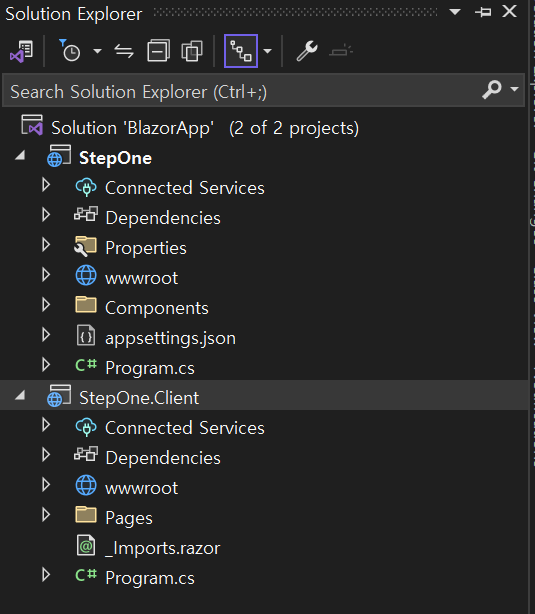Open the Pending Changes Filter dropdown arrow
The image size is (535, 614).
[98, 51]
